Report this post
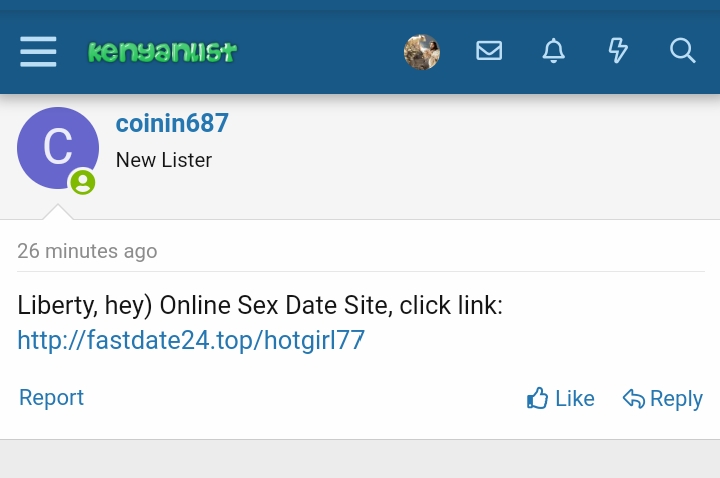This screenshot has height=478, width=720. (51, 397)
